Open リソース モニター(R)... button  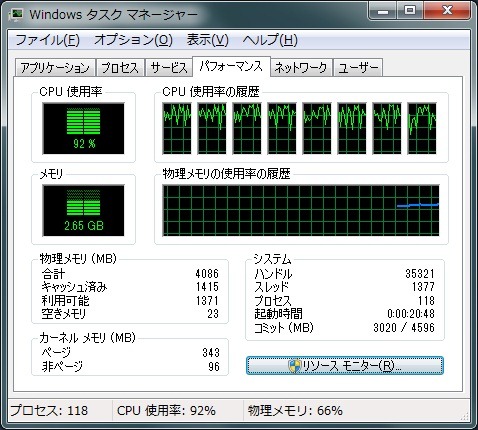[345, 366]
